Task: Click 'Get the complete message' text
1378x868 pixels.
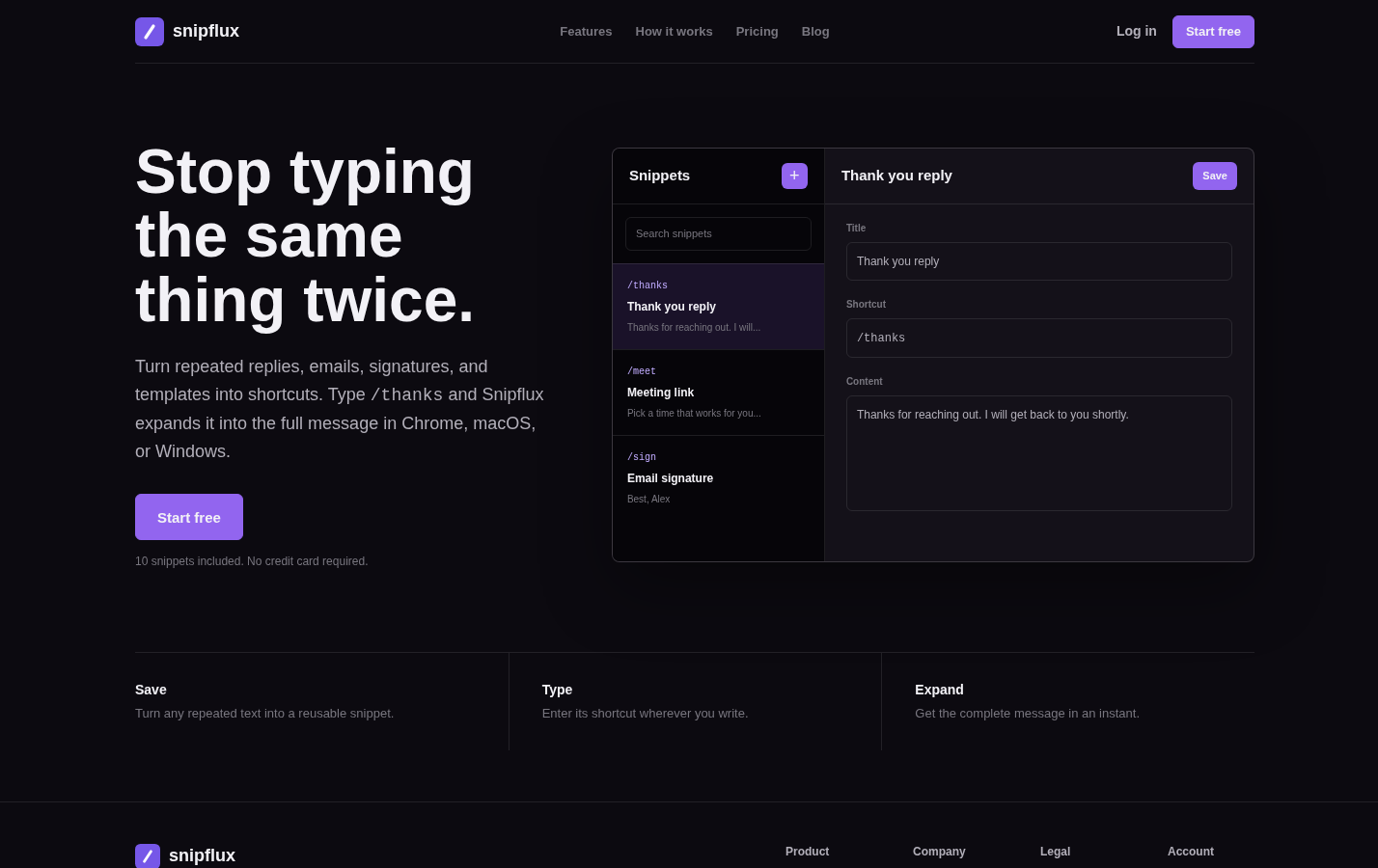Action: tap(1027, 714)
